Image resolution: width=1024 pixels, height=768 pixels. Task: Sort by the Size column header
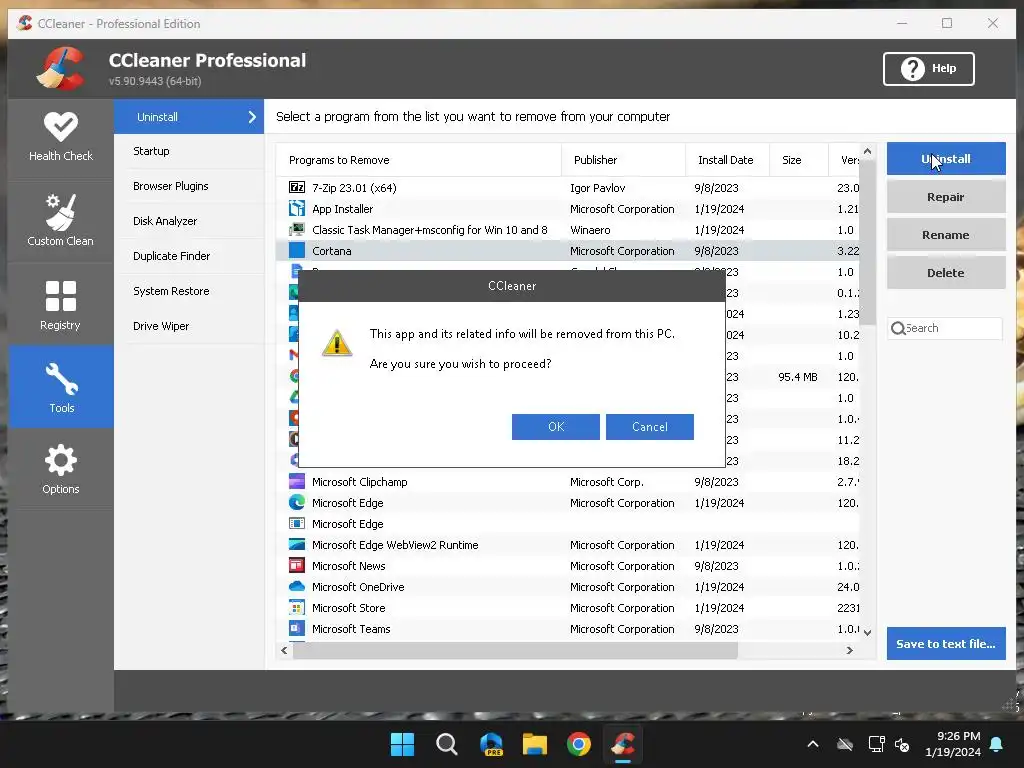pyautogui.click(x=799, y=160)
